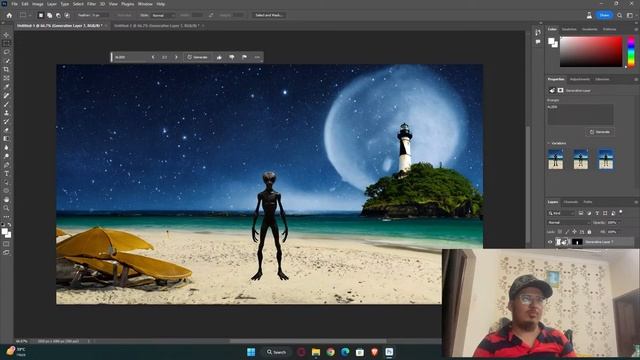This screenshot has width=640, height=360.
Task: Open the layer blend mode dropdown
Action: pos(568,222)
